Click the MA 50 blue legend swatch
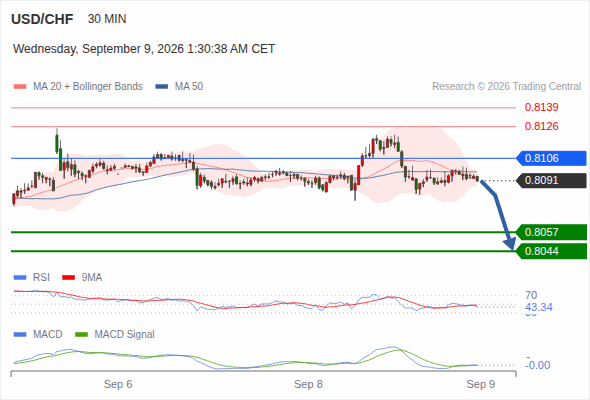The width and height of the screenshot is (590, 400). coord(162,87)
